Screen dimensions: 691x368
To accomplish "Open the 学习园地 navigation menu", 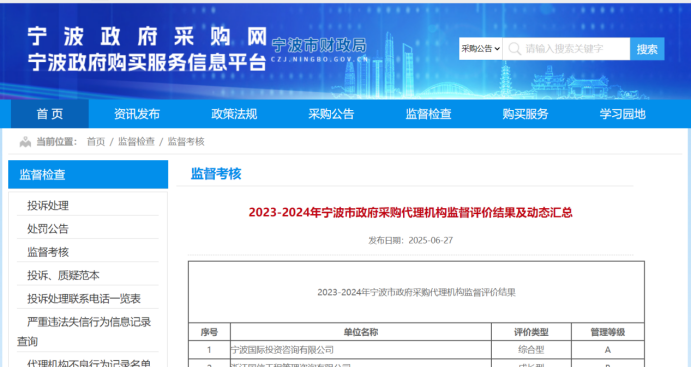I will [622, 114].
